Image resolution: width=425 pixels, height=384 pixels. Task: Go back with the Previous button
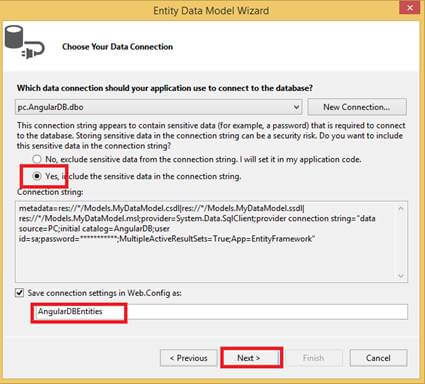point(188,358)
